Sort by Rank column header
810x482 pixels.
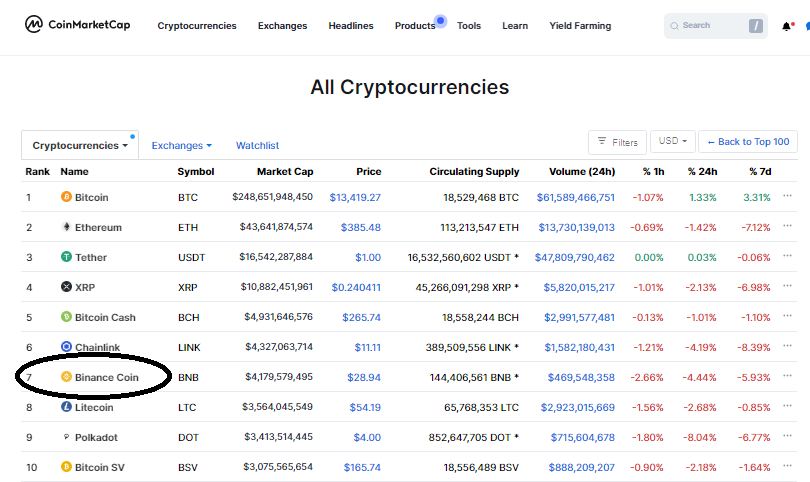pos(38,172)
